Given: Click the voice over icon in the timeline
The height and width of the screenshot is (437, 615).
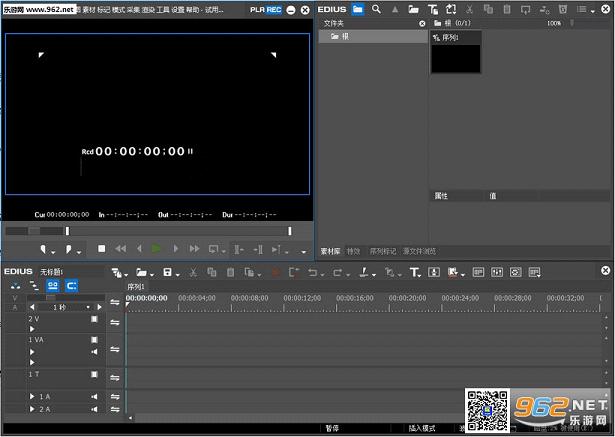Looking at the screenshot, I should point(434,272).
